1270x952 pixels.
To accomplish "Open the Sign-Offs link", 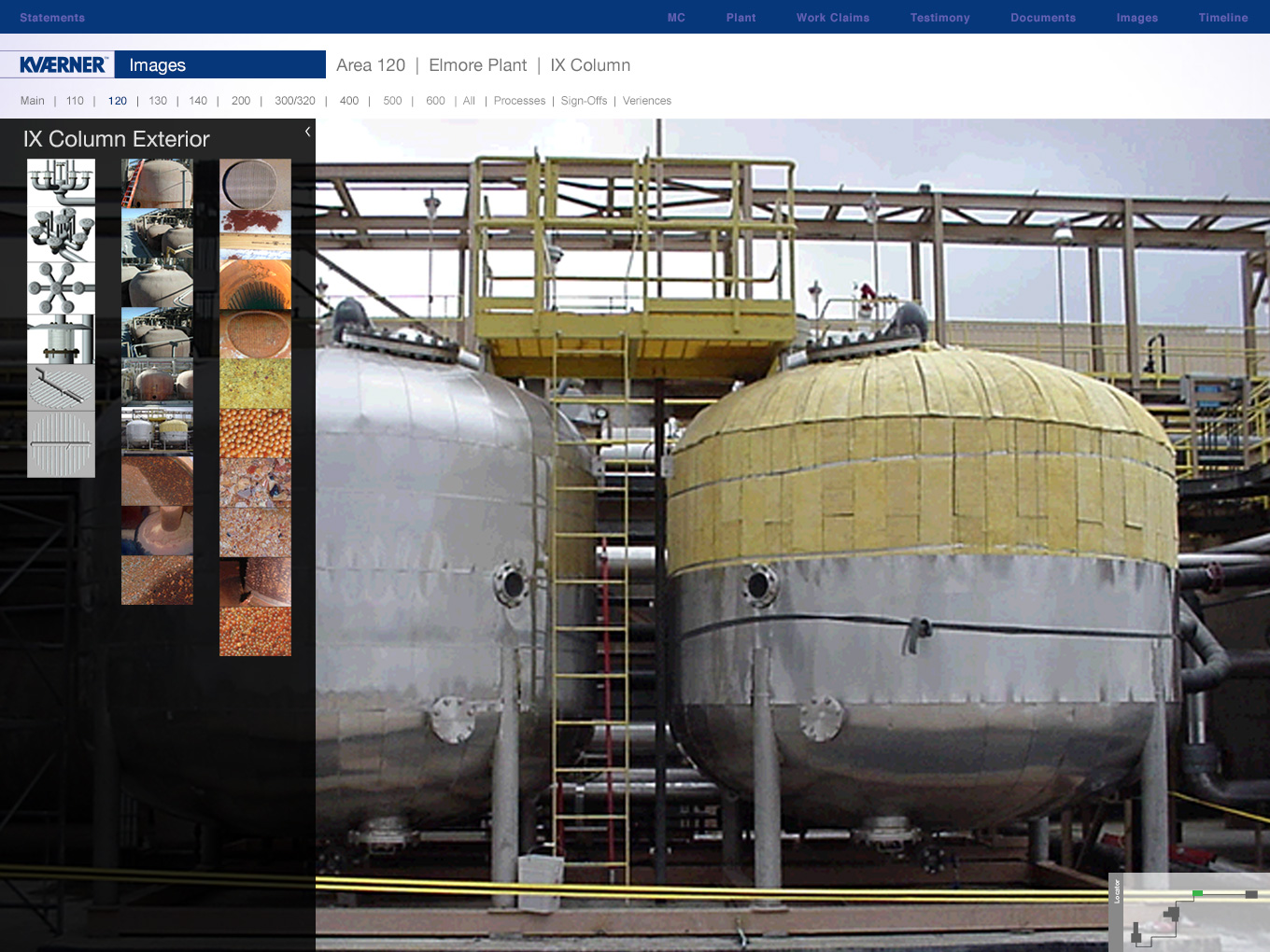I will point(584,101).
